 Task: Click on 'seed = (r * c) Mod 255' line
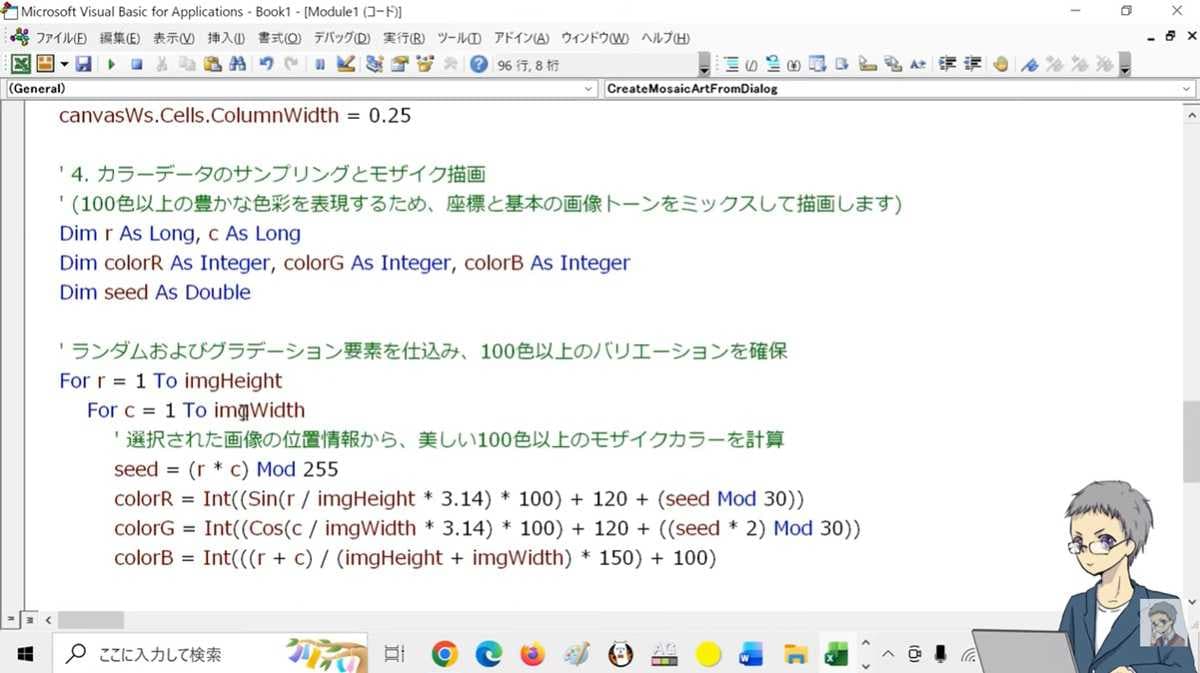pyautogui.click(x=226, y=469)
